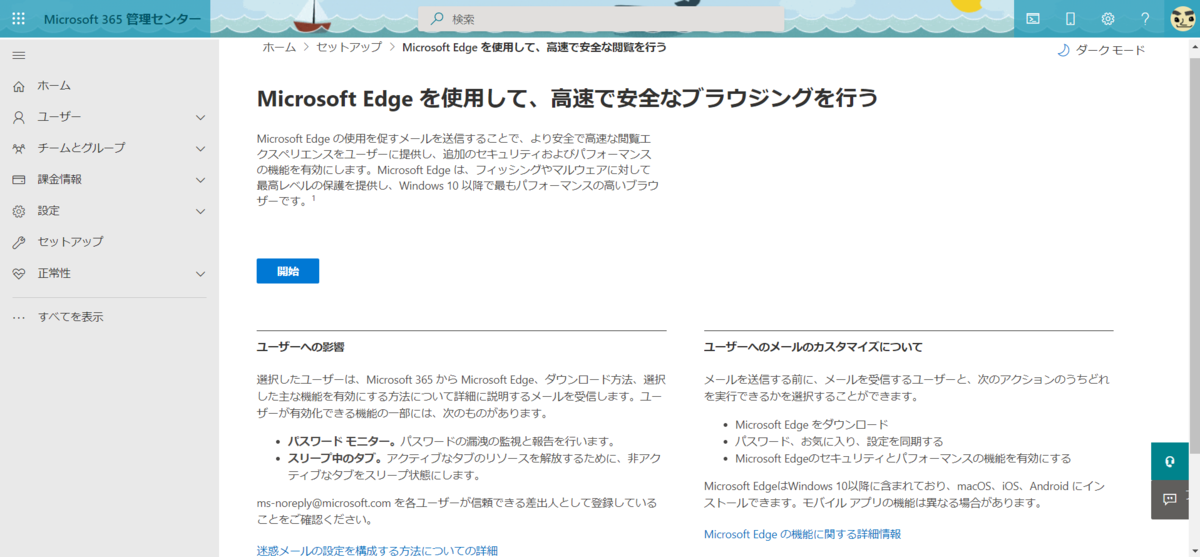1200x557 pixels.
Task: Select 設定 in the sidebar
Action: point(49,211)
